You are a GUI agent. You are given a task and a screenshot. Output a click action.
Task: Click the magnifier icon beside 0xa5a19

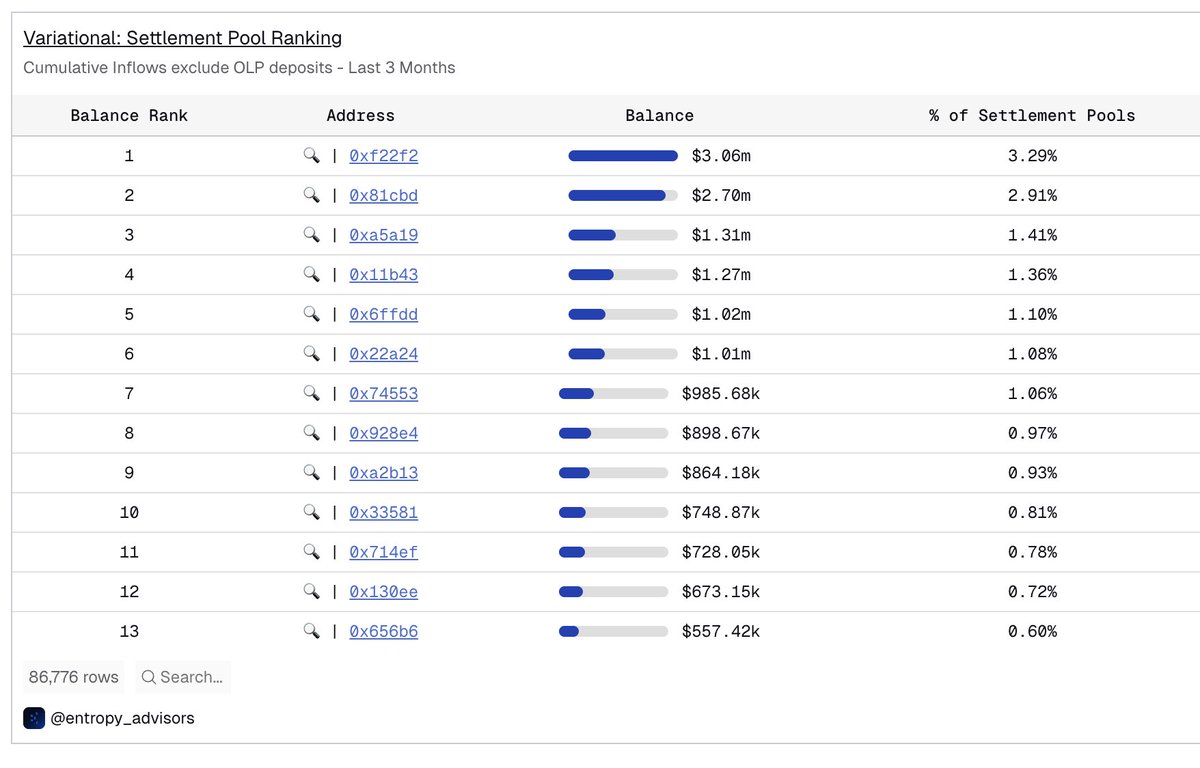click(x=311, y=235)
